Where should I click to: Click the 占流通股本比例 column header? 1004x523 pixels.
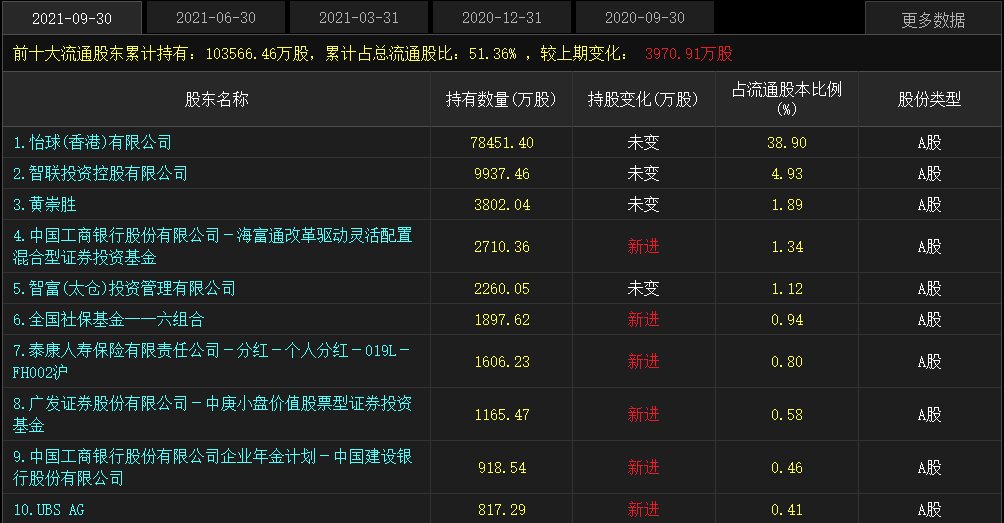(786, 99)
